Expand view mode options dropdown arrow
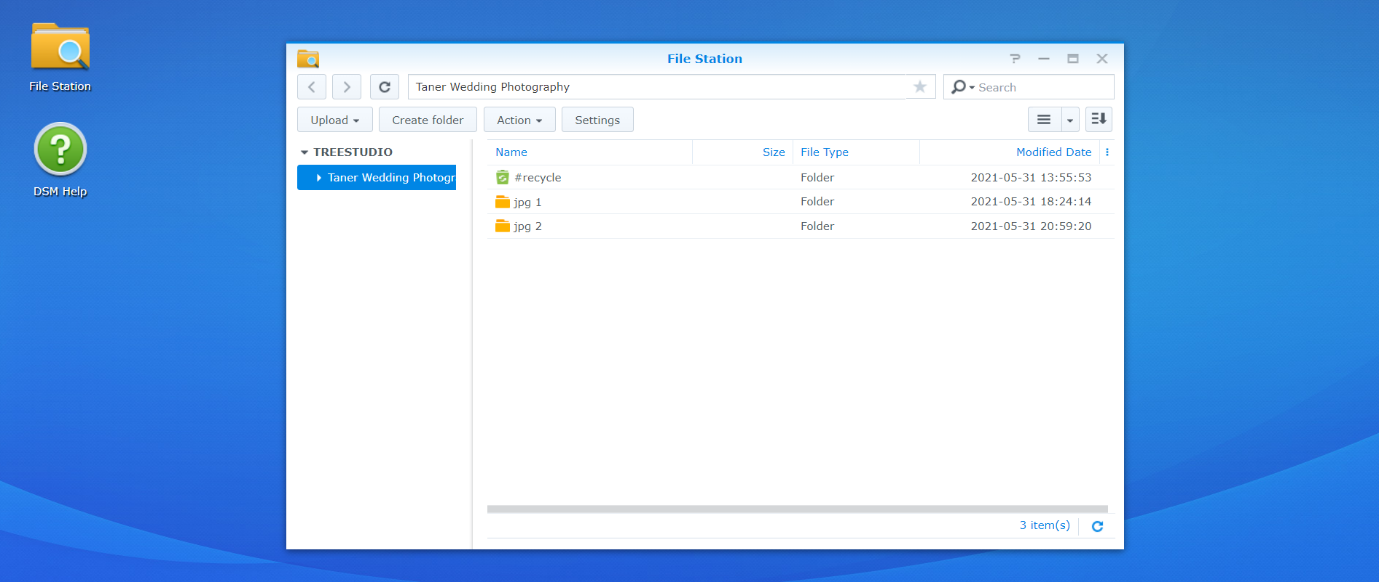 point(1070,120)
